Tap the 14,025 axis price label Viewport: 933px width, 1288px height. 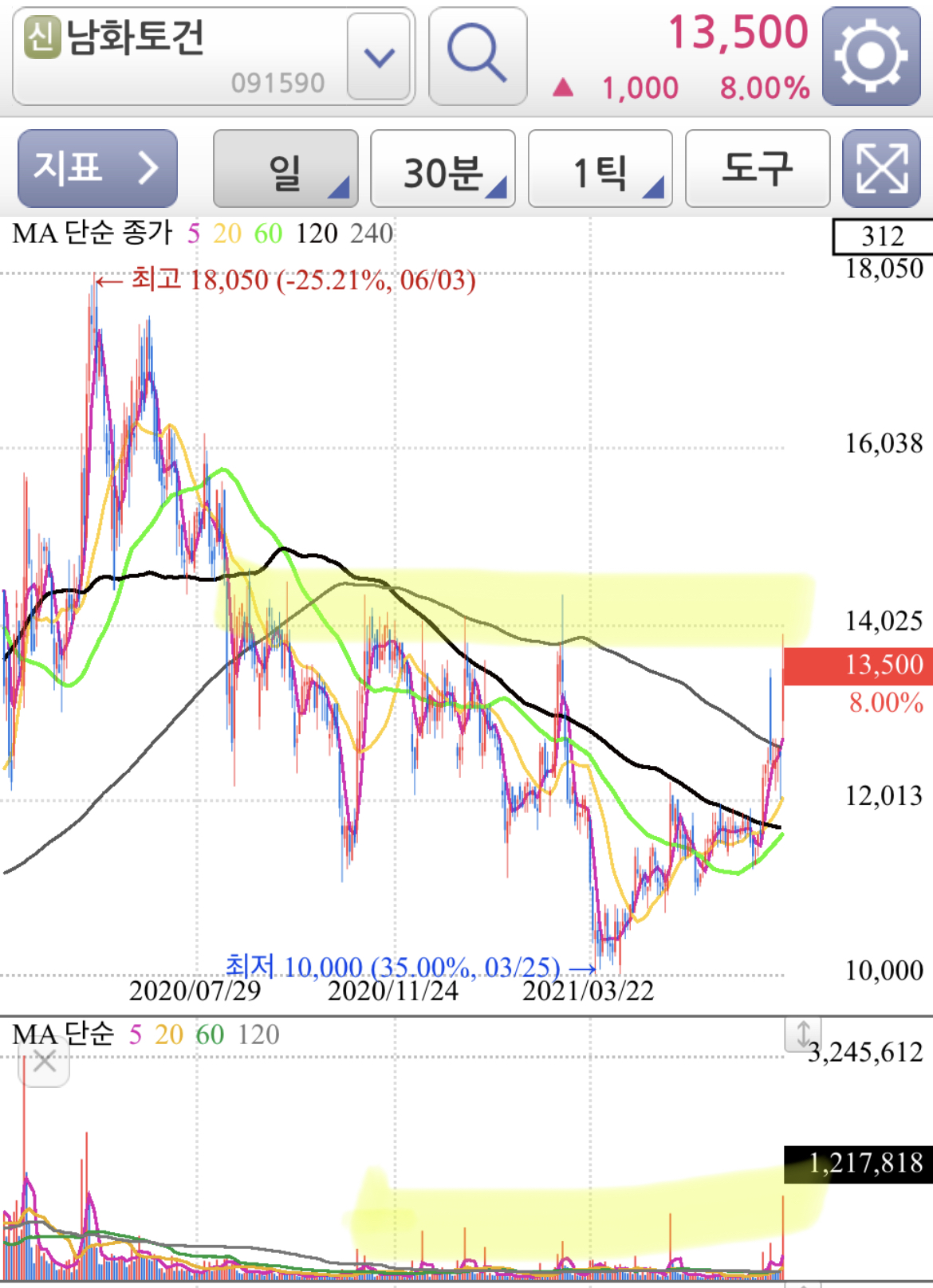point(884,621)
